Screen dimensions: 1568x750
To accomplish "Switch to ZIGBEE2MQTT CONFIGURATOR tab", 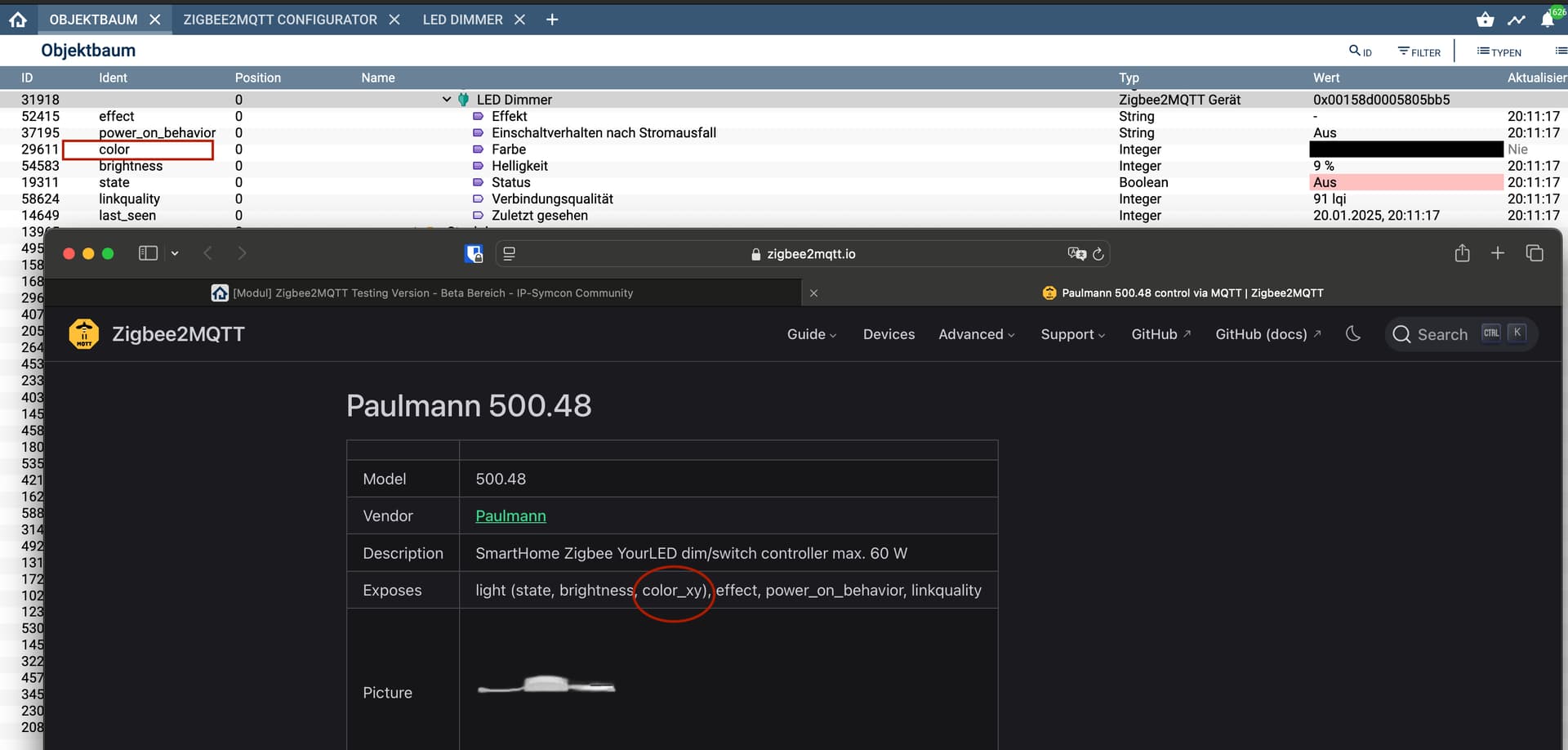I will 280,20.
